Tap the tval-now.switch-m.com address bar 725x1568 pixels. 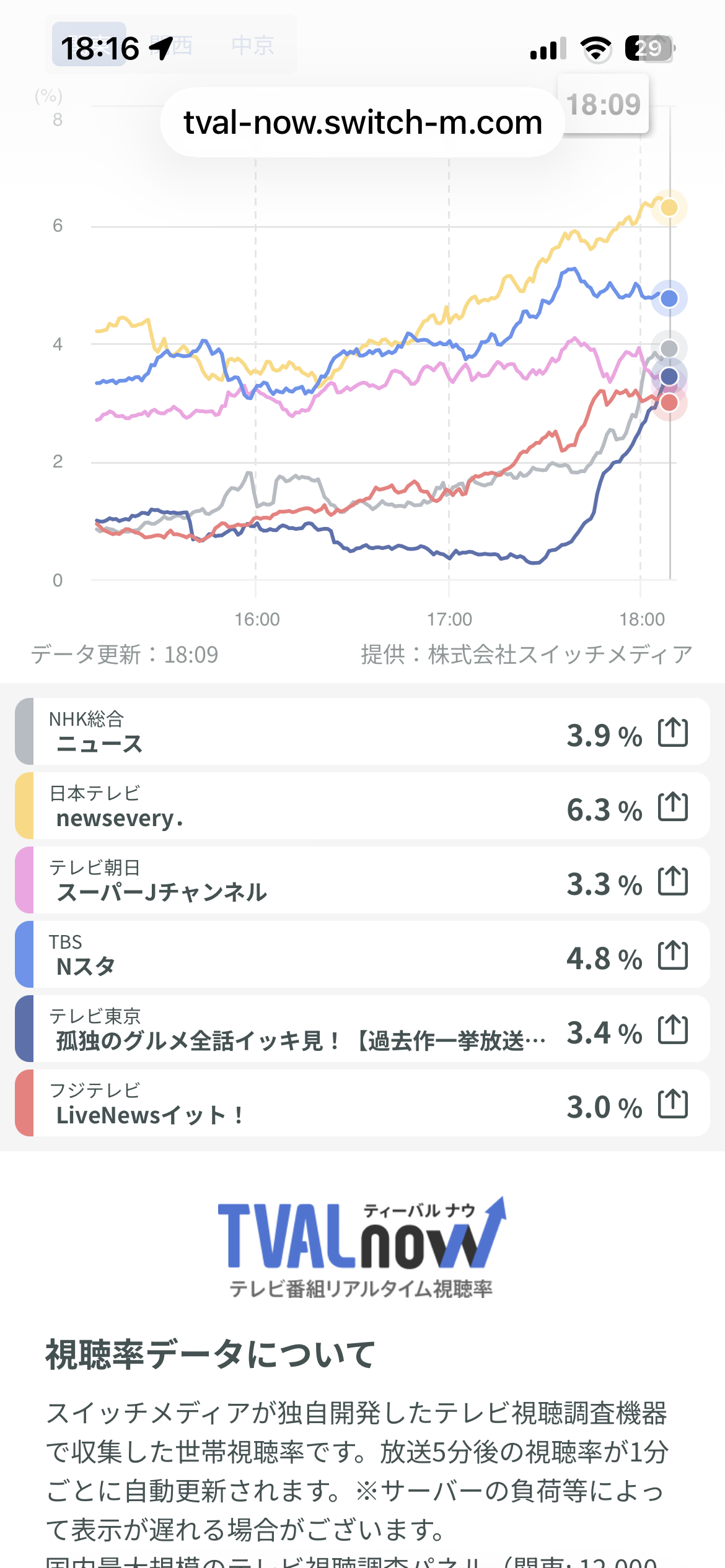pyautogui.click(x=362, y=123)
